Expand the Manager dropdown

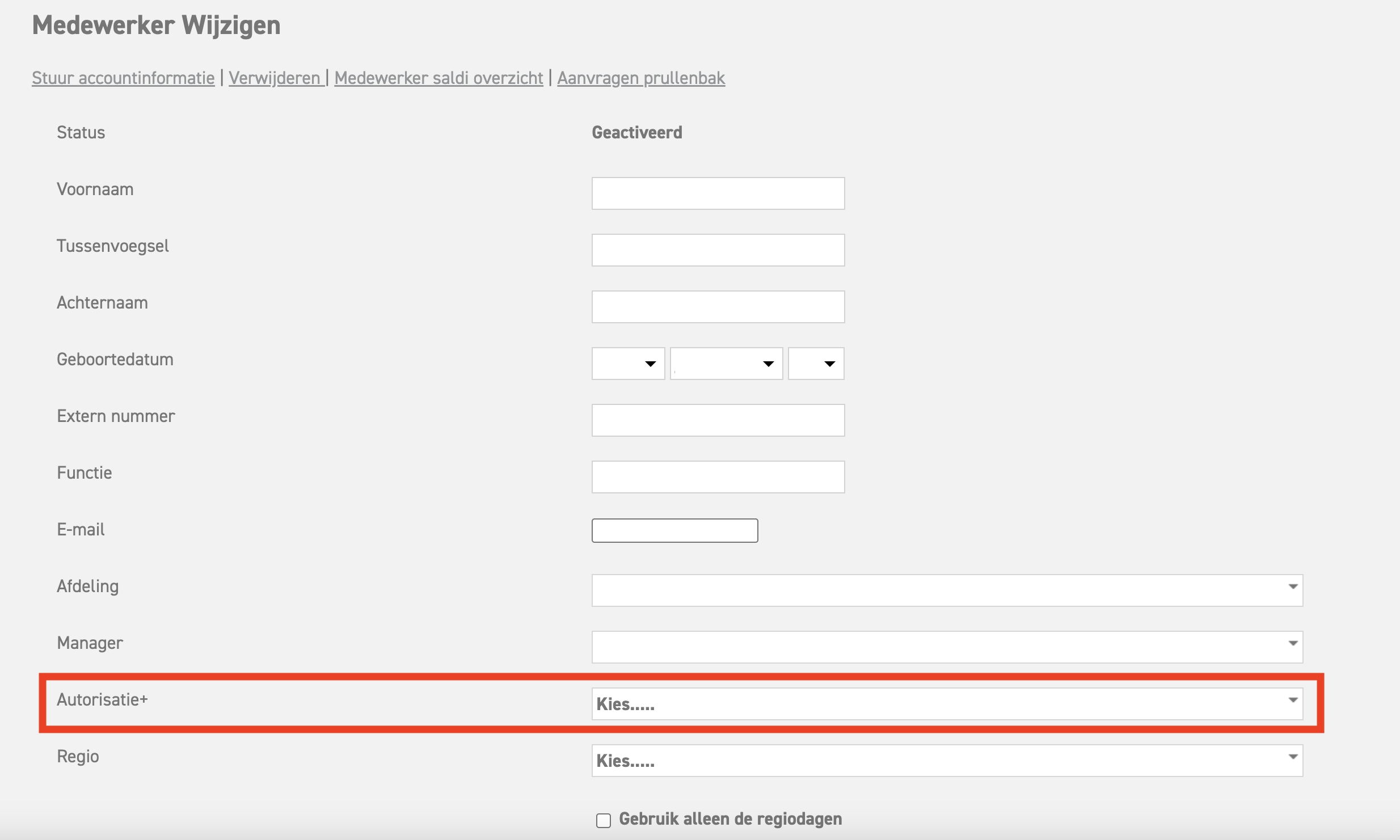[x=947, y=647]
